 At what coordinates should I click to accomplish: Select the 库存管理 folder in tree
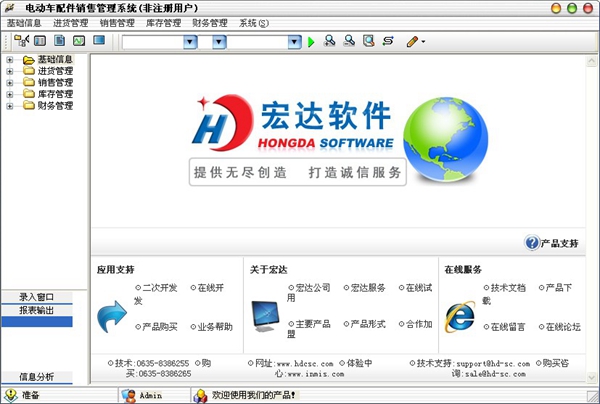click(48, 94)
